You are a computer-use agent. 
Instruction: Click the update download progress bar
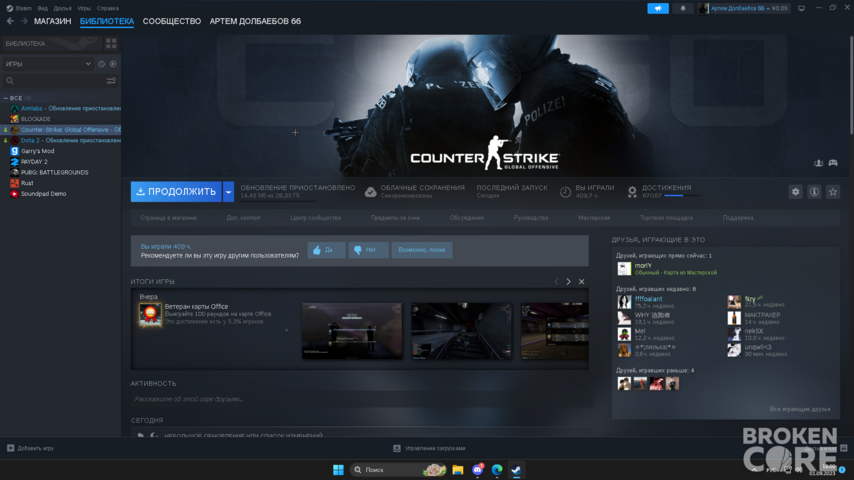click(x=278, y=200)
